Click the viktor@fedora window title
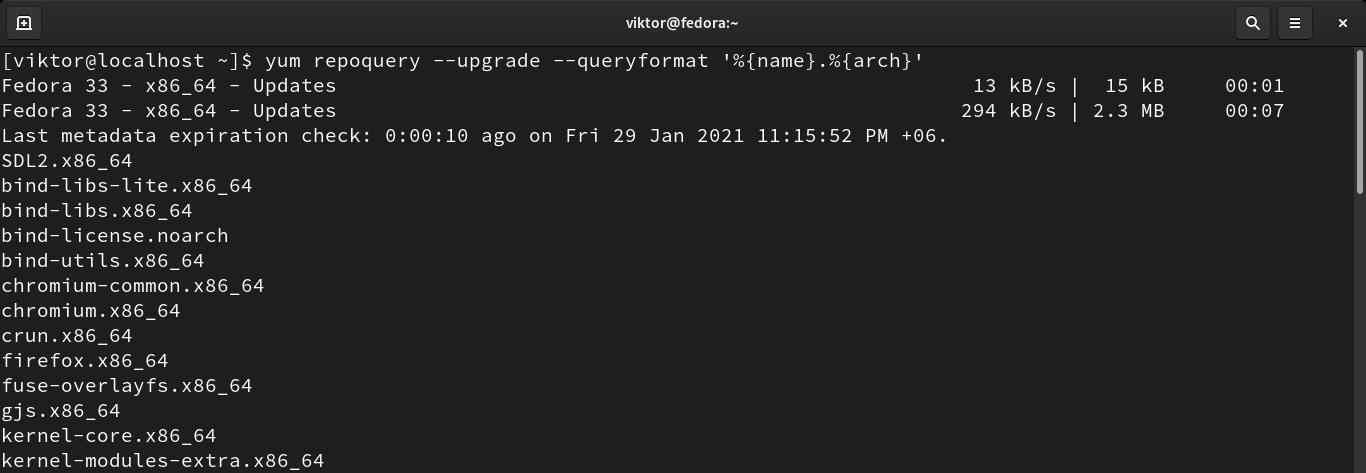This screenshot has width=1366, height=473. [x=683, y=23]
